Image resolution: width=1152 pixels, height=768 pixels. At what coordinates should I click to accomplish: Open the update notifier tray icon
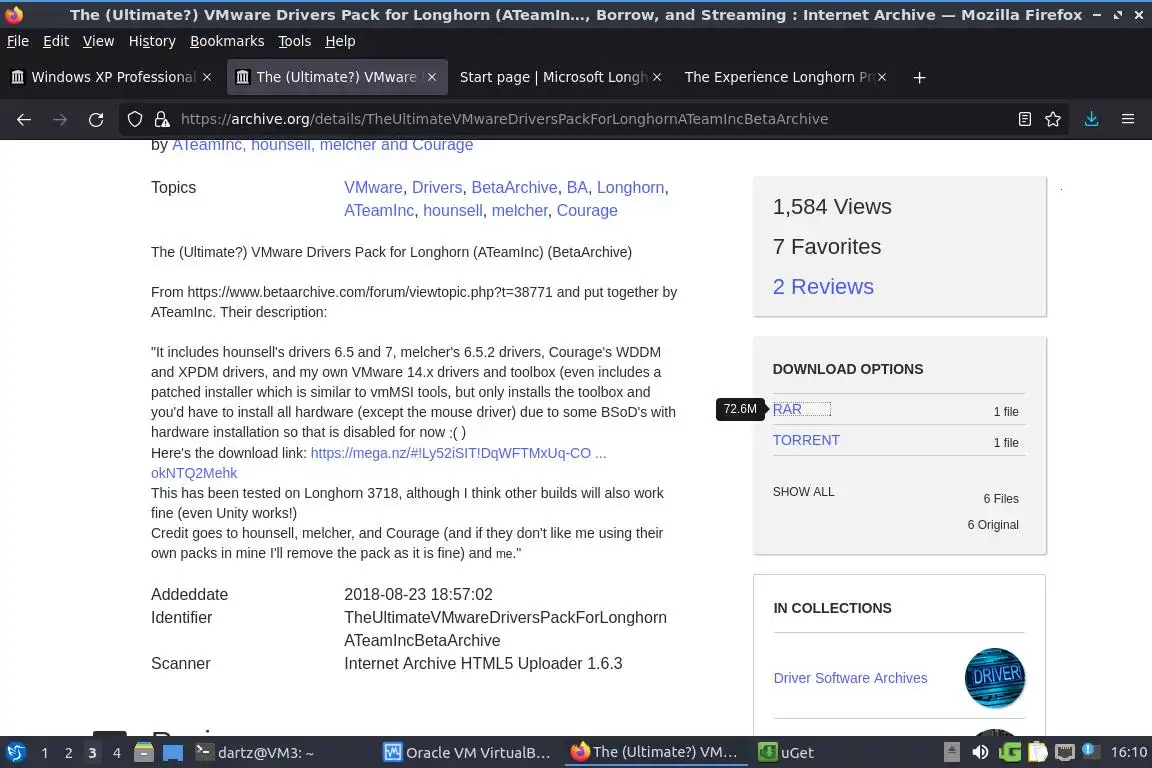tap(1091, 751)
